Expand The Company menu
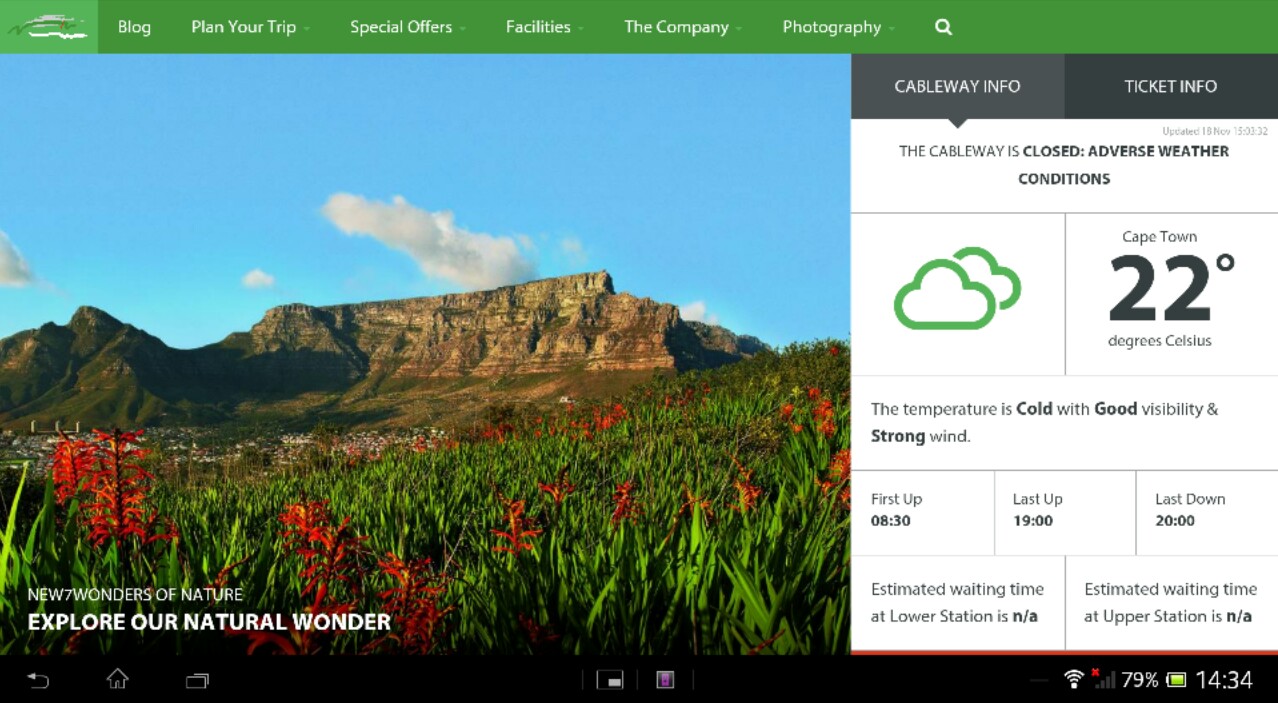This screenshot has width=1278, height=703. (x=682, y=27)
